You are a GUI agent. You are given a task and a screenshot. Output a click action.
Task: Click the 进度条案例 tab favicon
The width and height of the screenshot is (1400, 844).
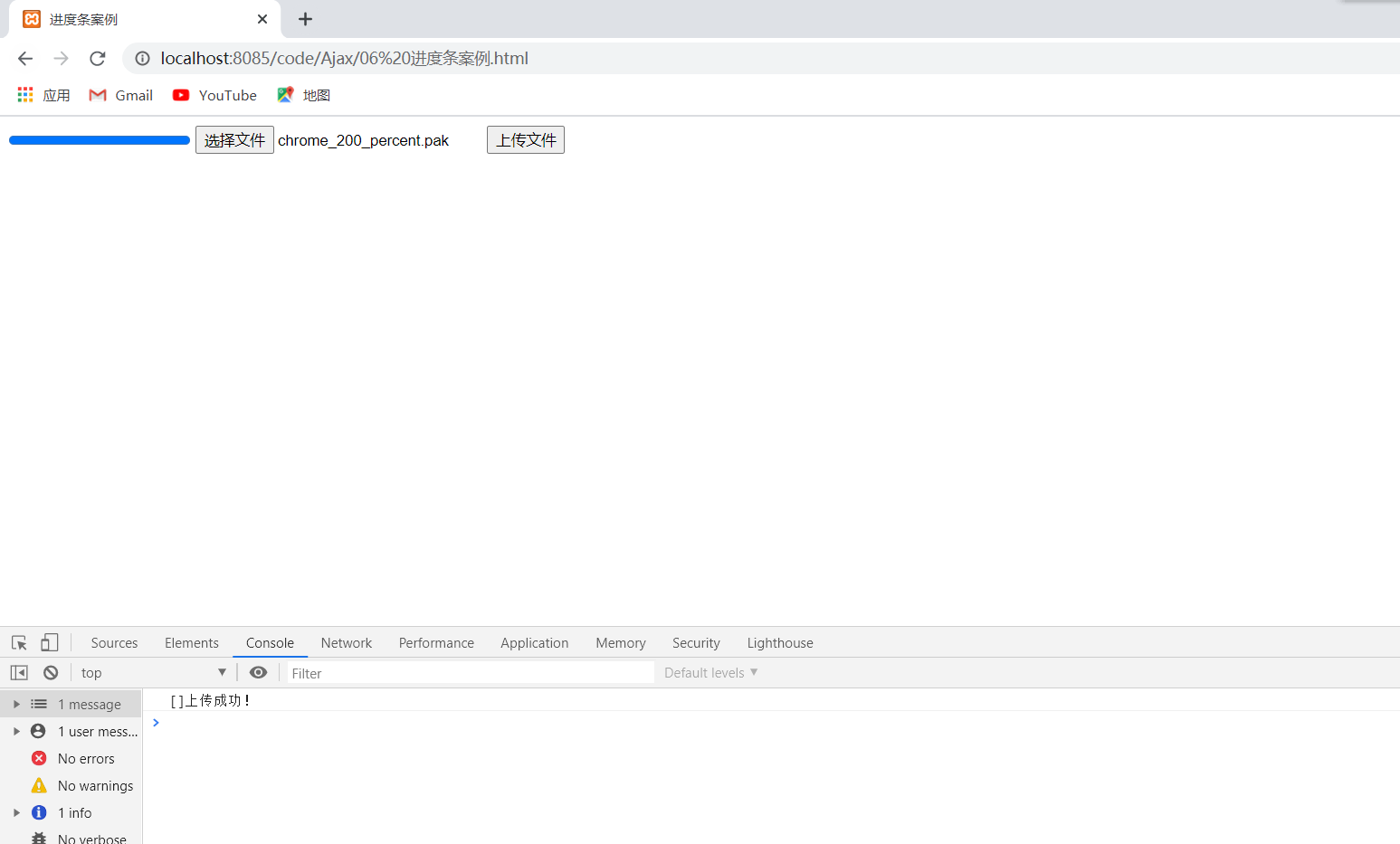(32, 19)
